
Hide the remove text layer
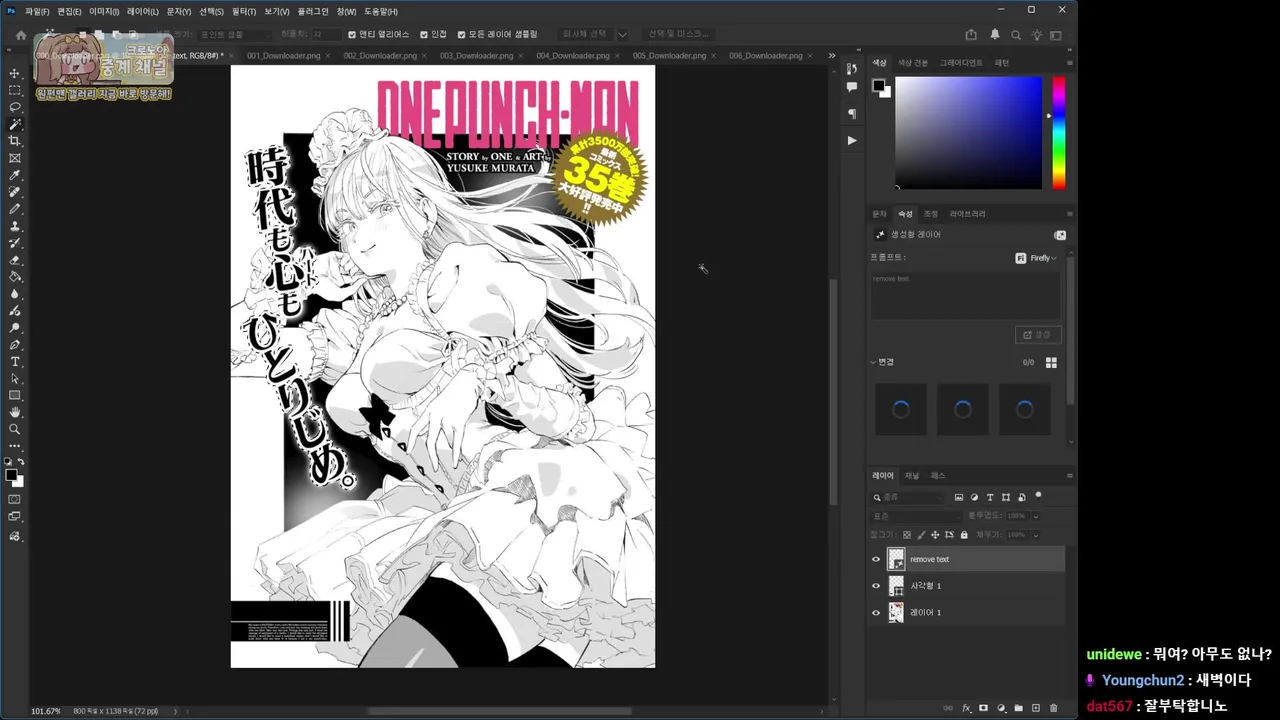tap(876, 559)
